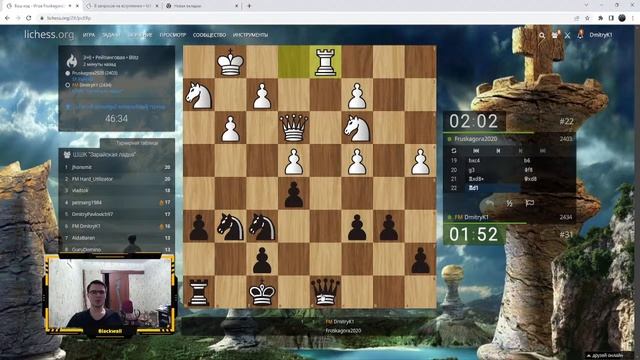640x360 pixels.
Task: Click the white rook on the highlighted square
Action: point(325,62)
